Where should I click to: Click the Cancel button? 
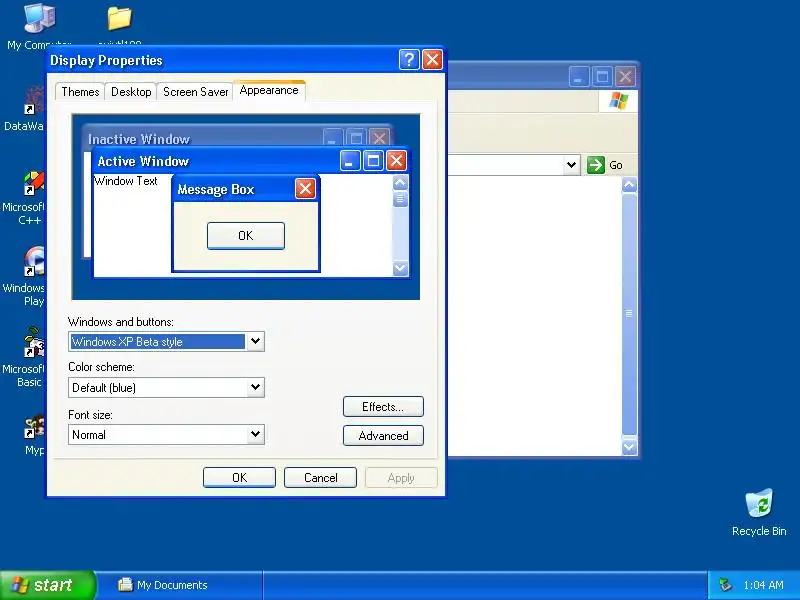(320, 478)
